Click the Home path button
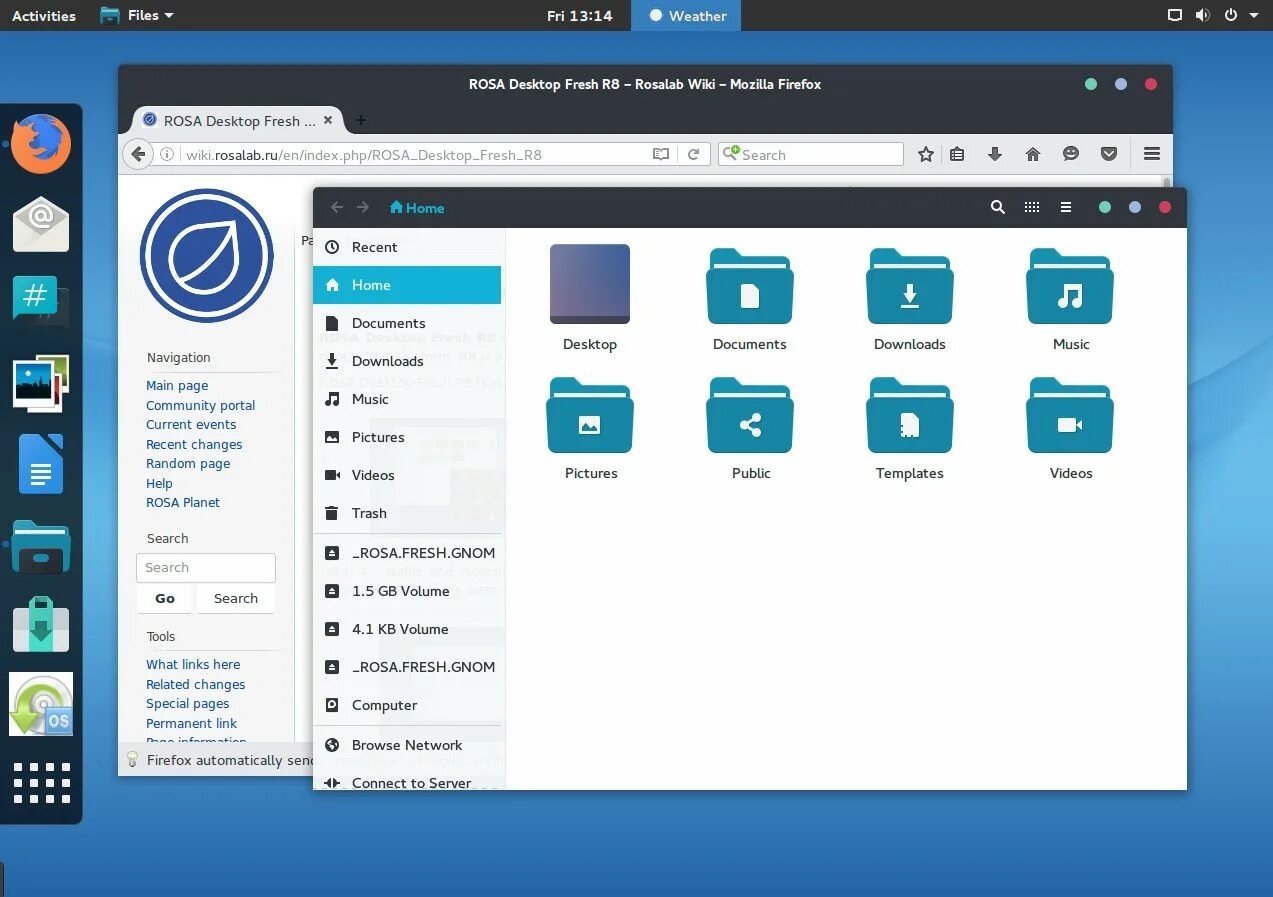The width and height of the screenshot is (1273, 897). (417, 208)
